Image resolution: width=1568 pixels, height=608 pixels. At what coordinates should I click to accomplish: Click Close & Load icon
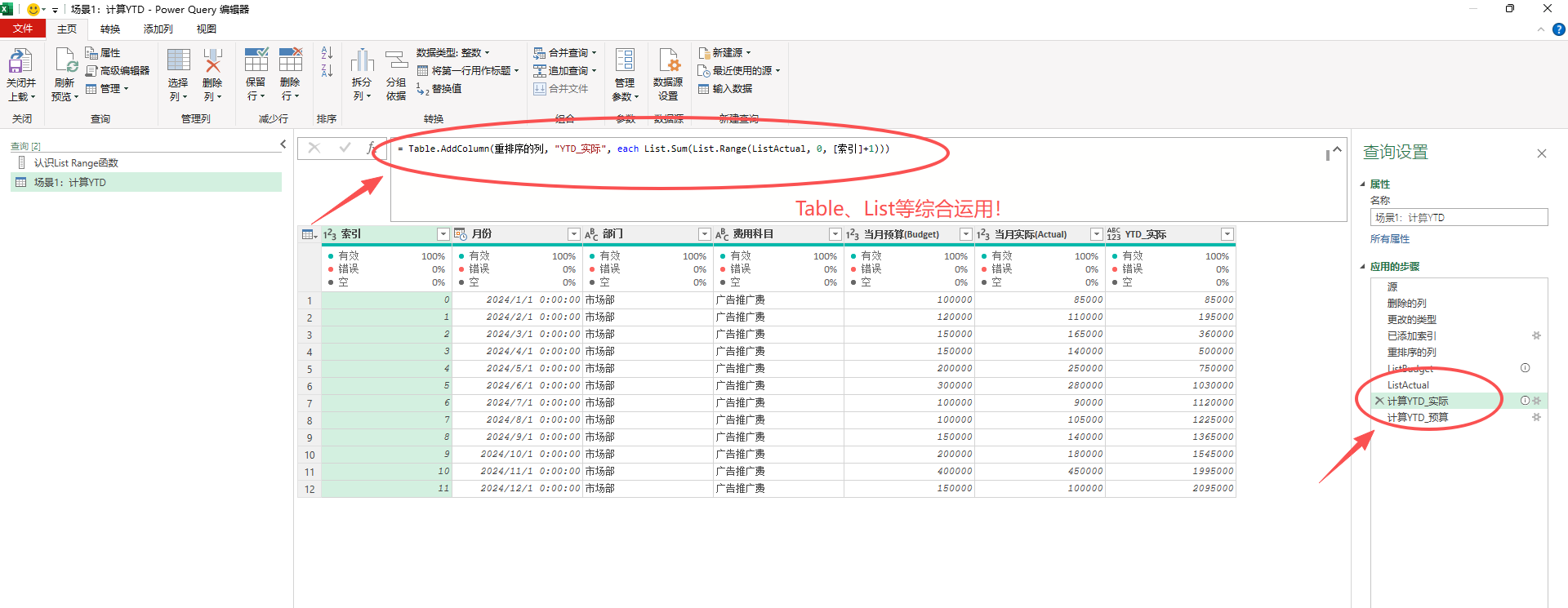pyautogui.click(x=20, y=62)
